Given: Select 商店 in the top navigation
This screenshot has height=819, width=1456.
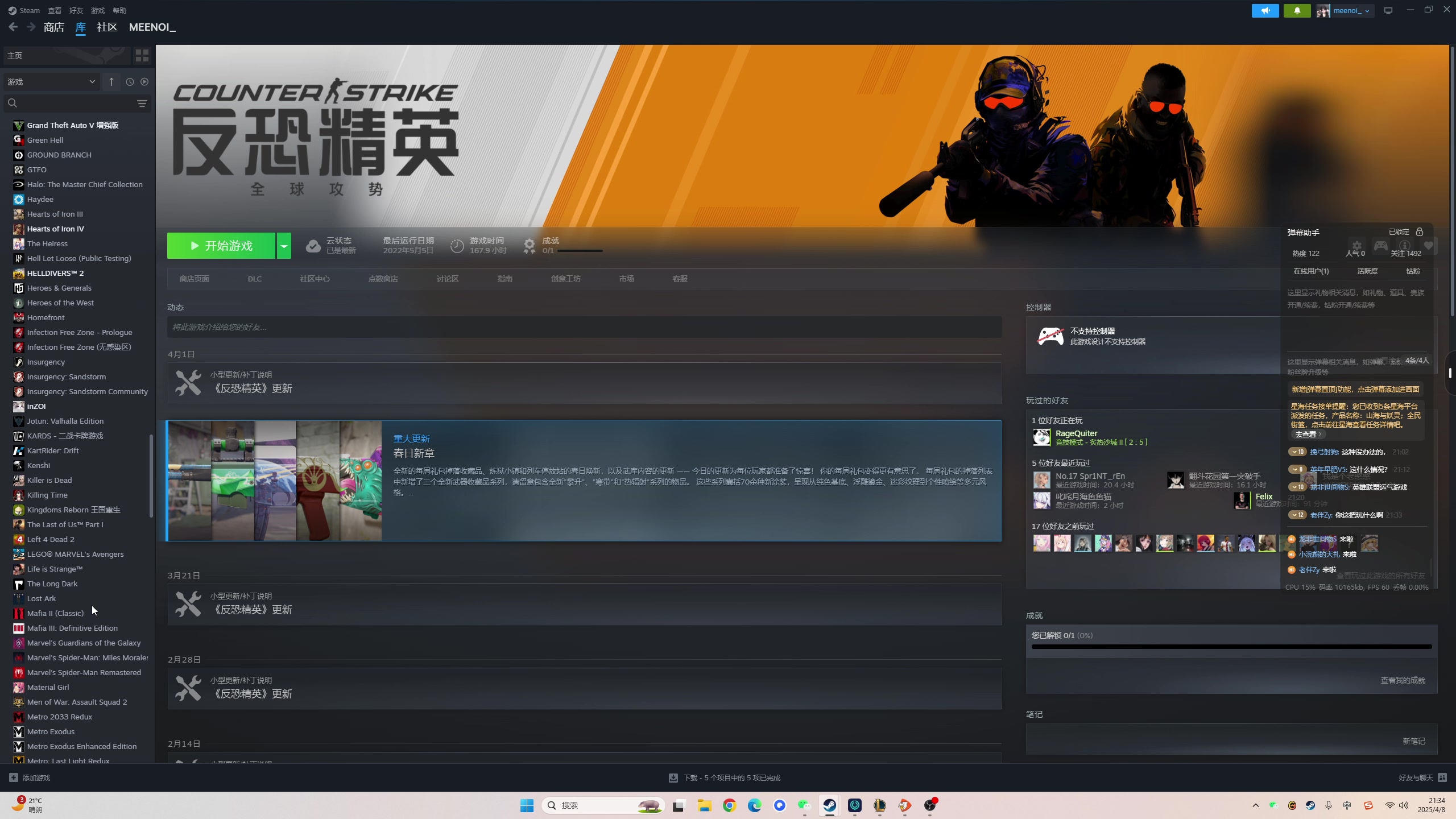Looking at the screenshot, I should 54,27.
